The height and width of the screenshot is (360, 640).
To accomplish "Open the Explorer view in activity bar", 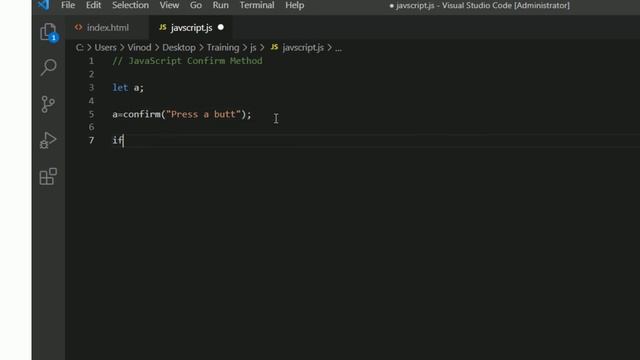I will tap(48, 31).
